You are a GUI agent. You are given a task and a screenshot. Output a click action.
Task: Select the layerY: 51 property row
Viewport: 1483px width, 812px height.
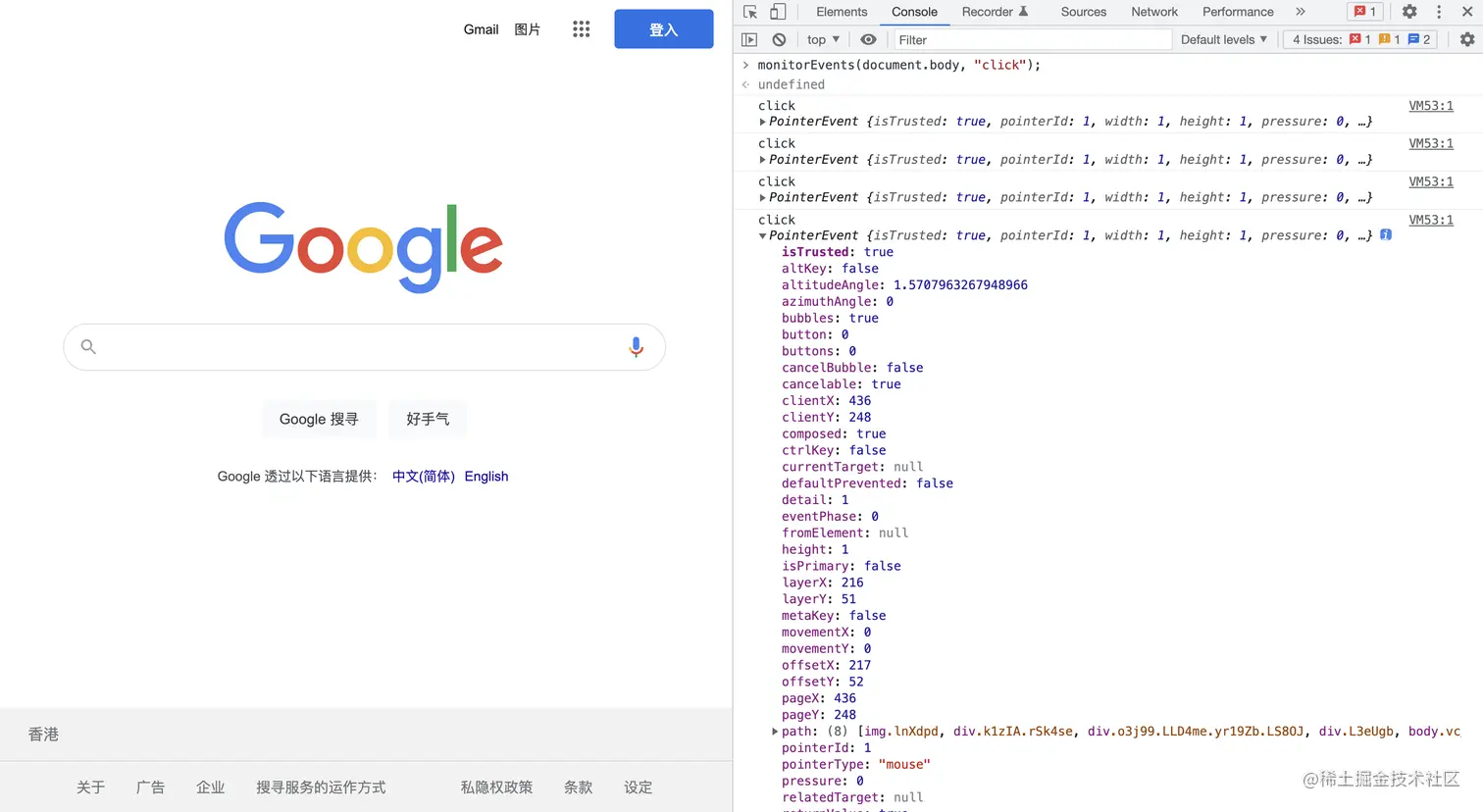(x=818, y=599)
